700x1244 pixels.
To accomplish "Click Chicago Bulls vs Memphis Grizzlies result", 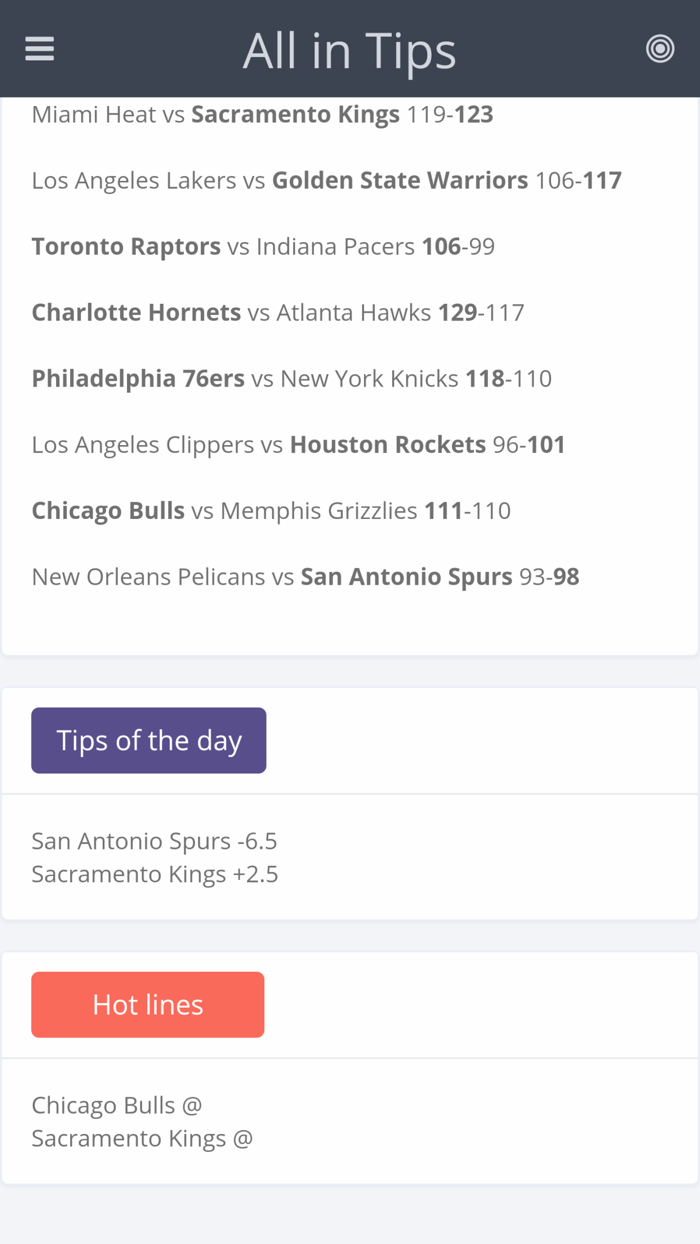I will coord(271,510).
